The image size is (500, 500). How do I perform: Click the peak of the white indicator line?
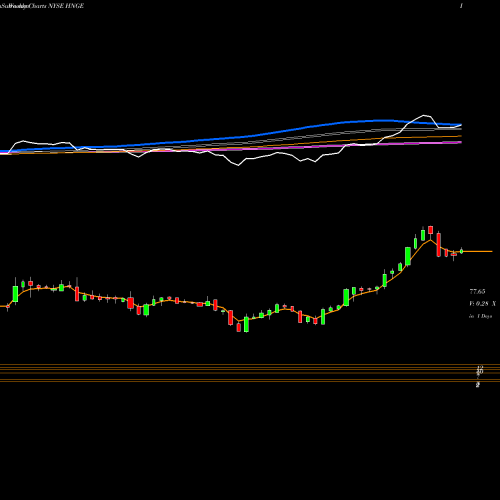coord(425,115)
